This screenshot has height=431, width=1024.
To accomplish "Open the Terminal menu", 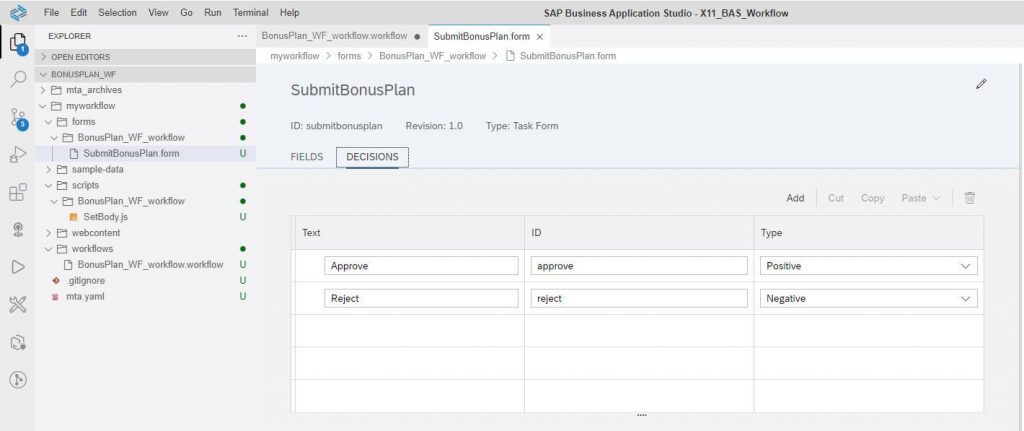I will [x=251, y=12].
